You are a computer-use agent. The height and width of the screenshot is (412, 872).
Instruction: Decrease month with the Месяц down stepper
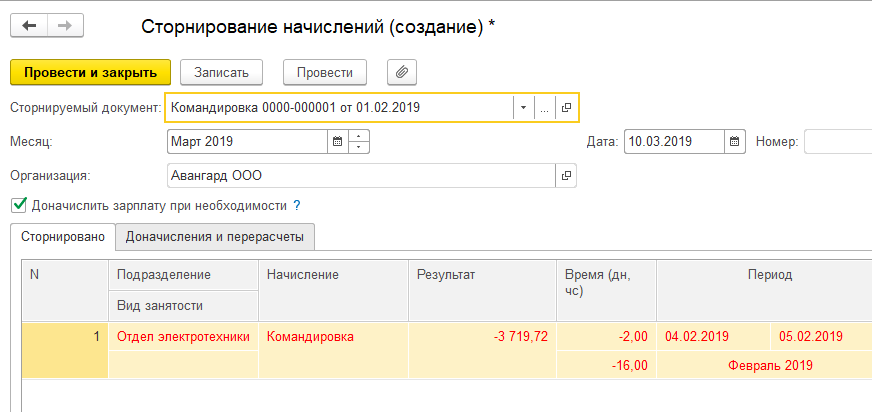point(360,148)
